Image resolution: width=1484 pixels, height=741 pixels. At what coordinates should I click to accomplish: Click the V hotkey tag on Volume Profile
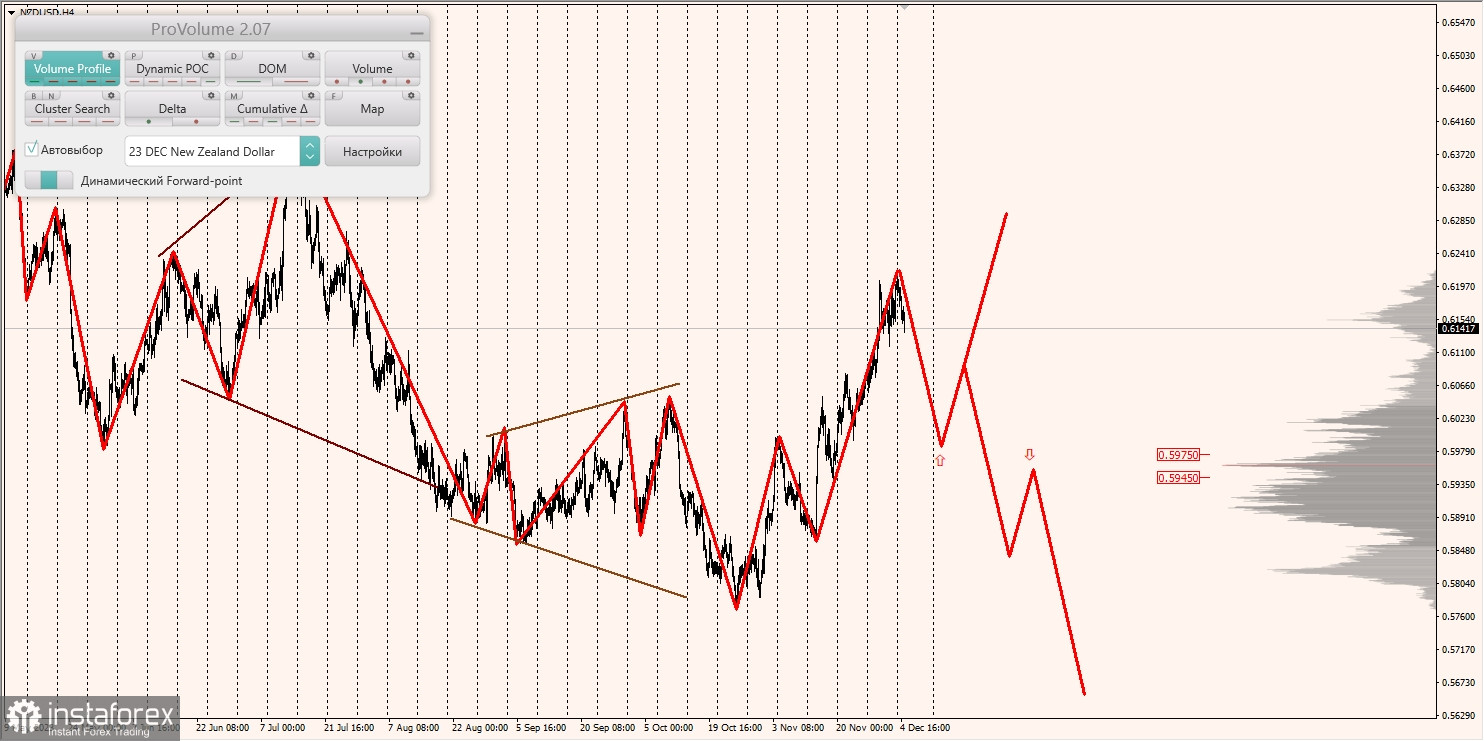[34, 56]
